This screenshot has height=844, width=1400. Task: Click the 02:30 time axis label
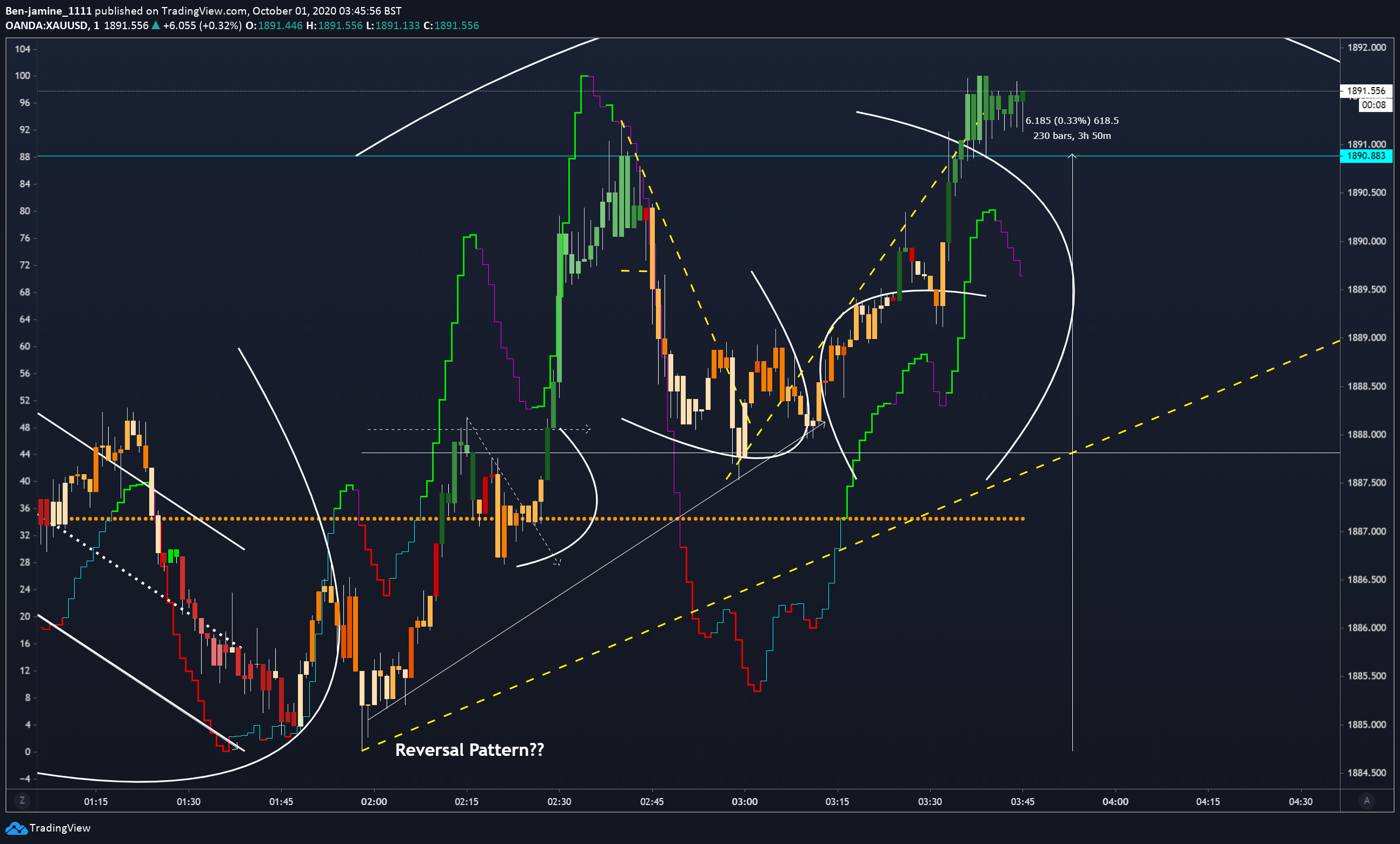559,801
